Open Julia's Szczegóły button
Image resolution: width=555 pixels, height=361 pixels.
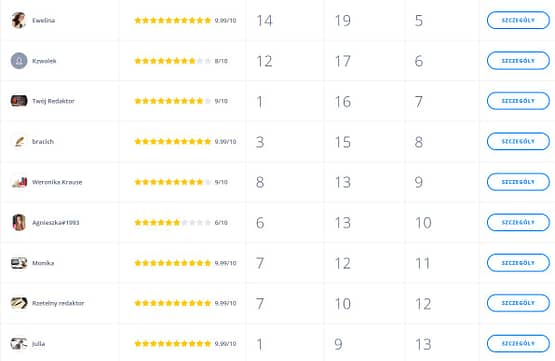[518, 344]
